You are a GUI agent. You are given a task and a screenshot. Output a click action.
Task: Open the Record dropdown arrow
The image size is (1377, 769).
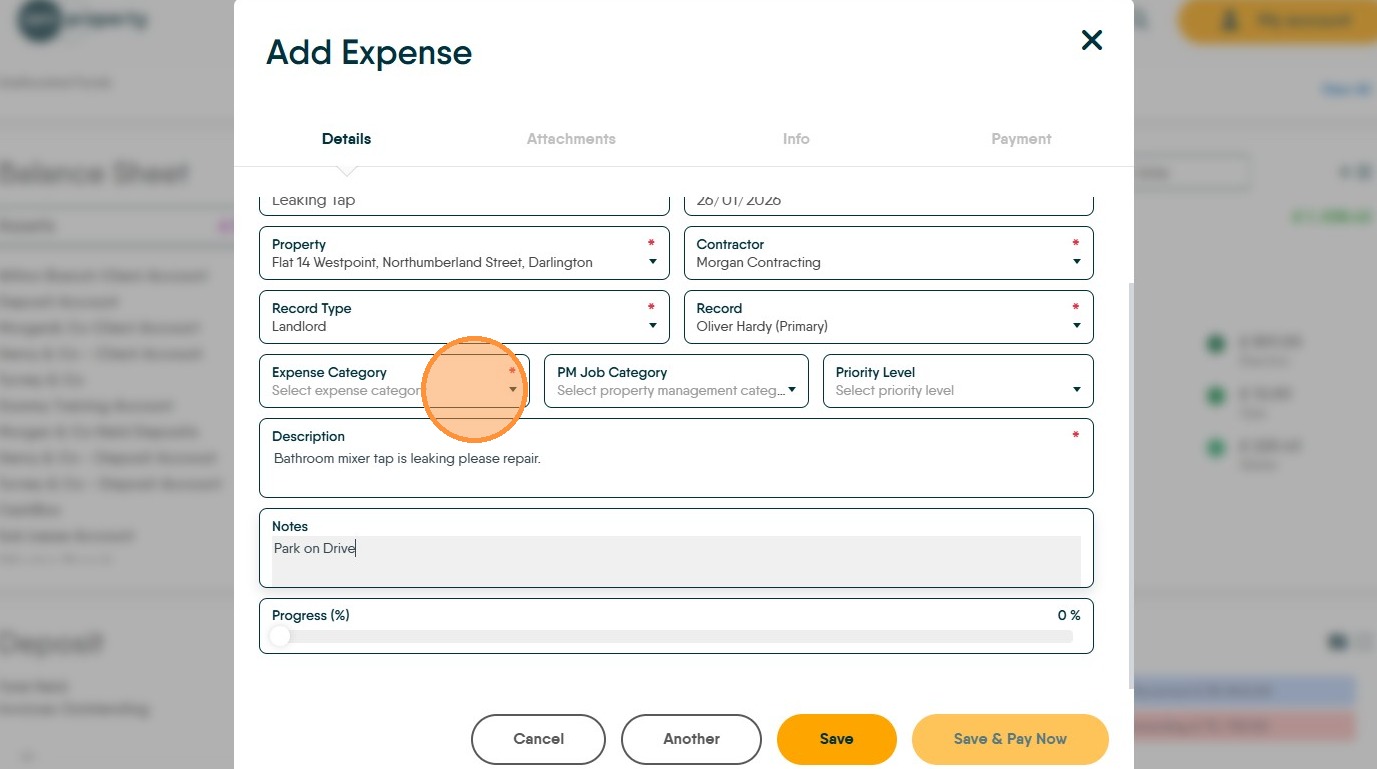pos(1076,326)
